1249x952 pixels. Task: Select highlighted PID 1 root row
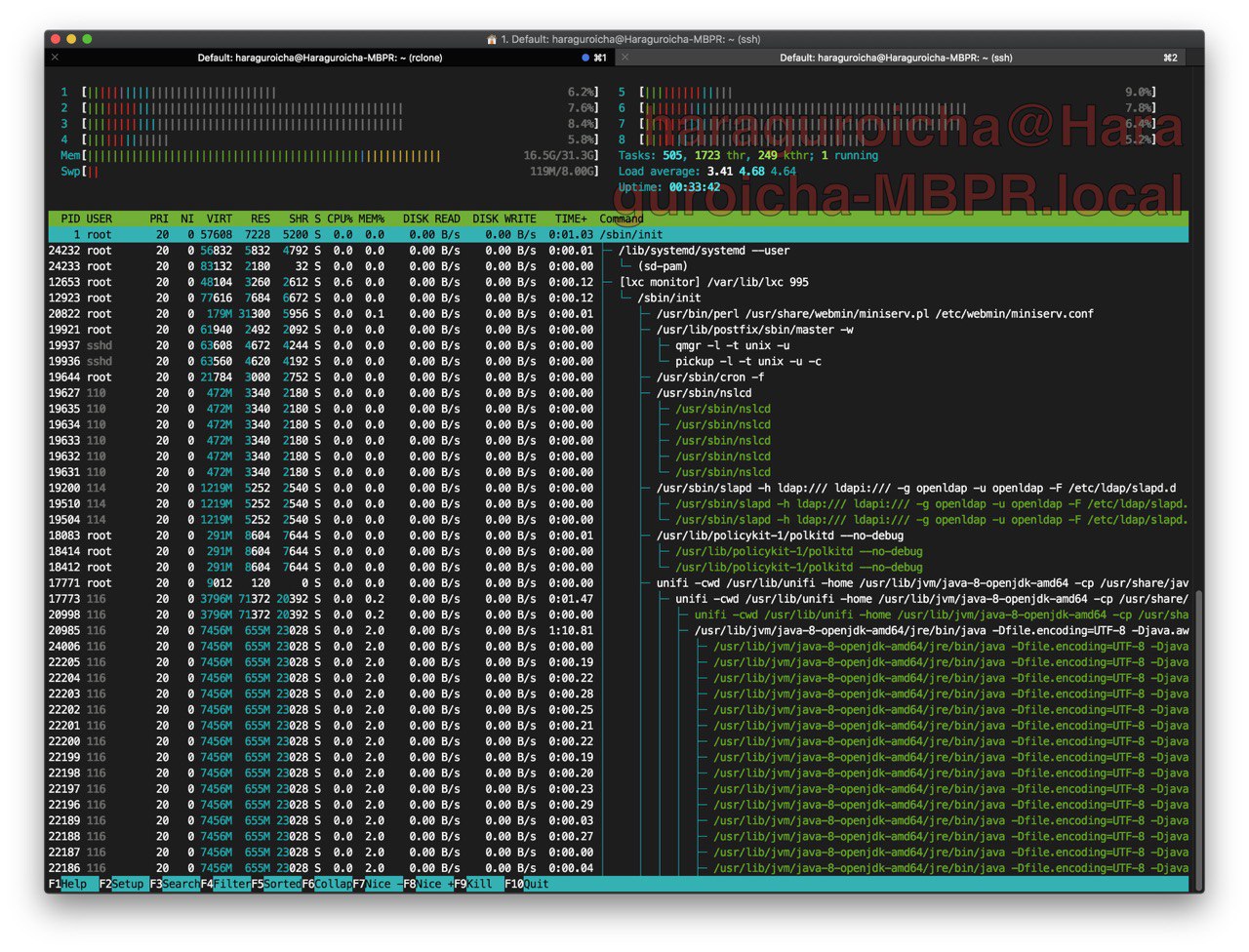(x=618, y=234)
